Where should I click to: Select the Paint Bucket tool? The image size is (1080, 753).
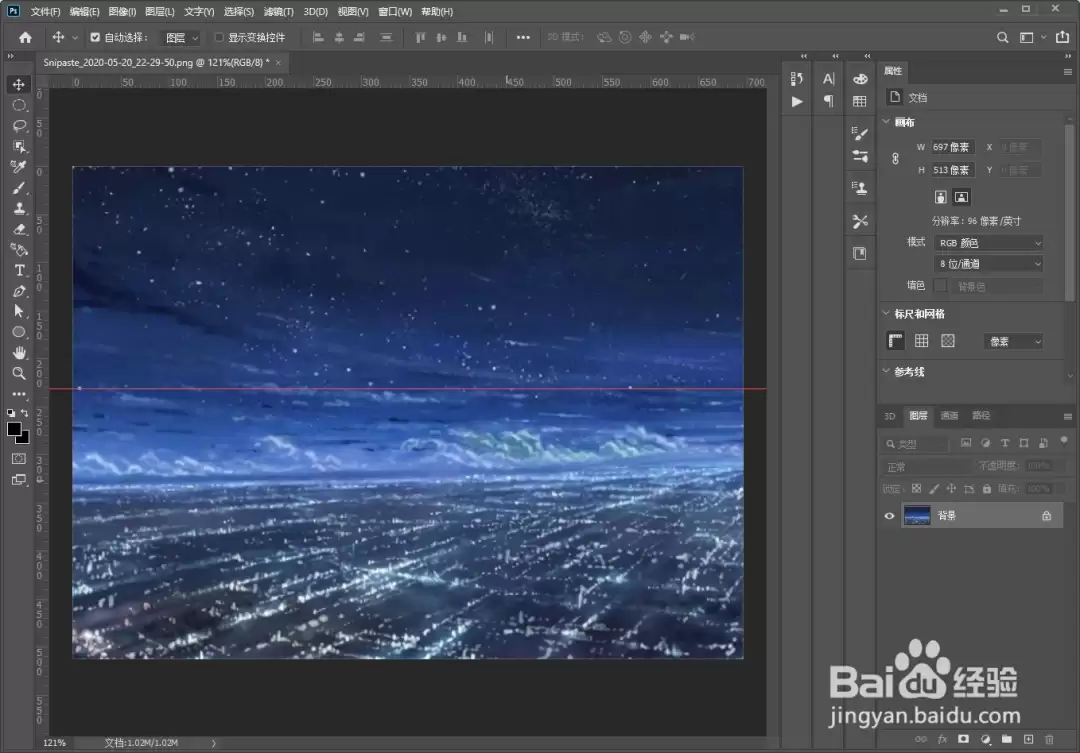coord(19,249)
